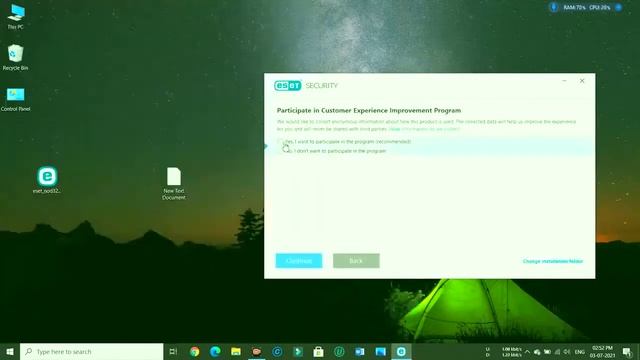Close the ESET Security installer window
The image size is (640, 360).
pos(582,81)
